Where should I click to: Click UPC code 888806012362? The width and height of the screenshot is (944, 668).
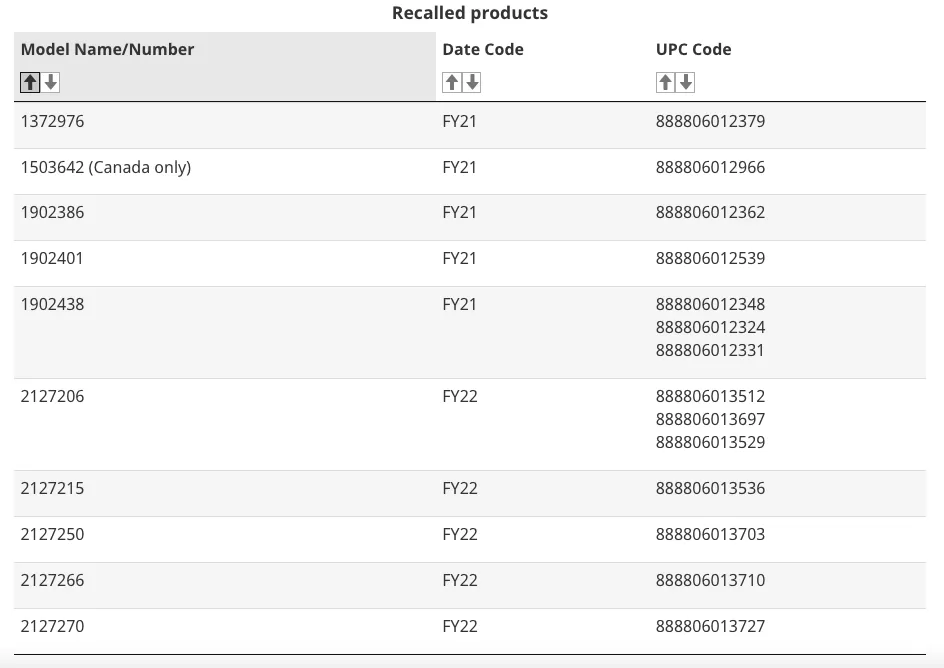click(710, 212)
